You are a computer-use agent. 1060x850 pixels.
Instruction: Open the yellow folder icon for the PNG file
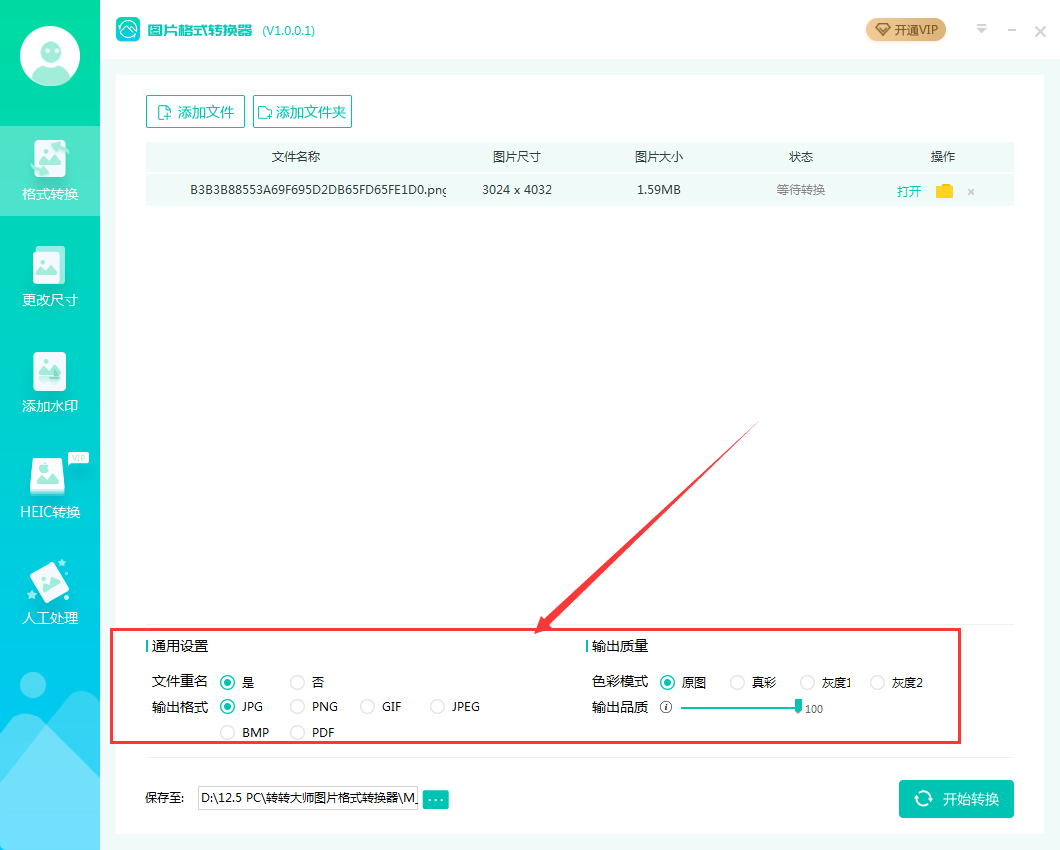pos(944,190)
